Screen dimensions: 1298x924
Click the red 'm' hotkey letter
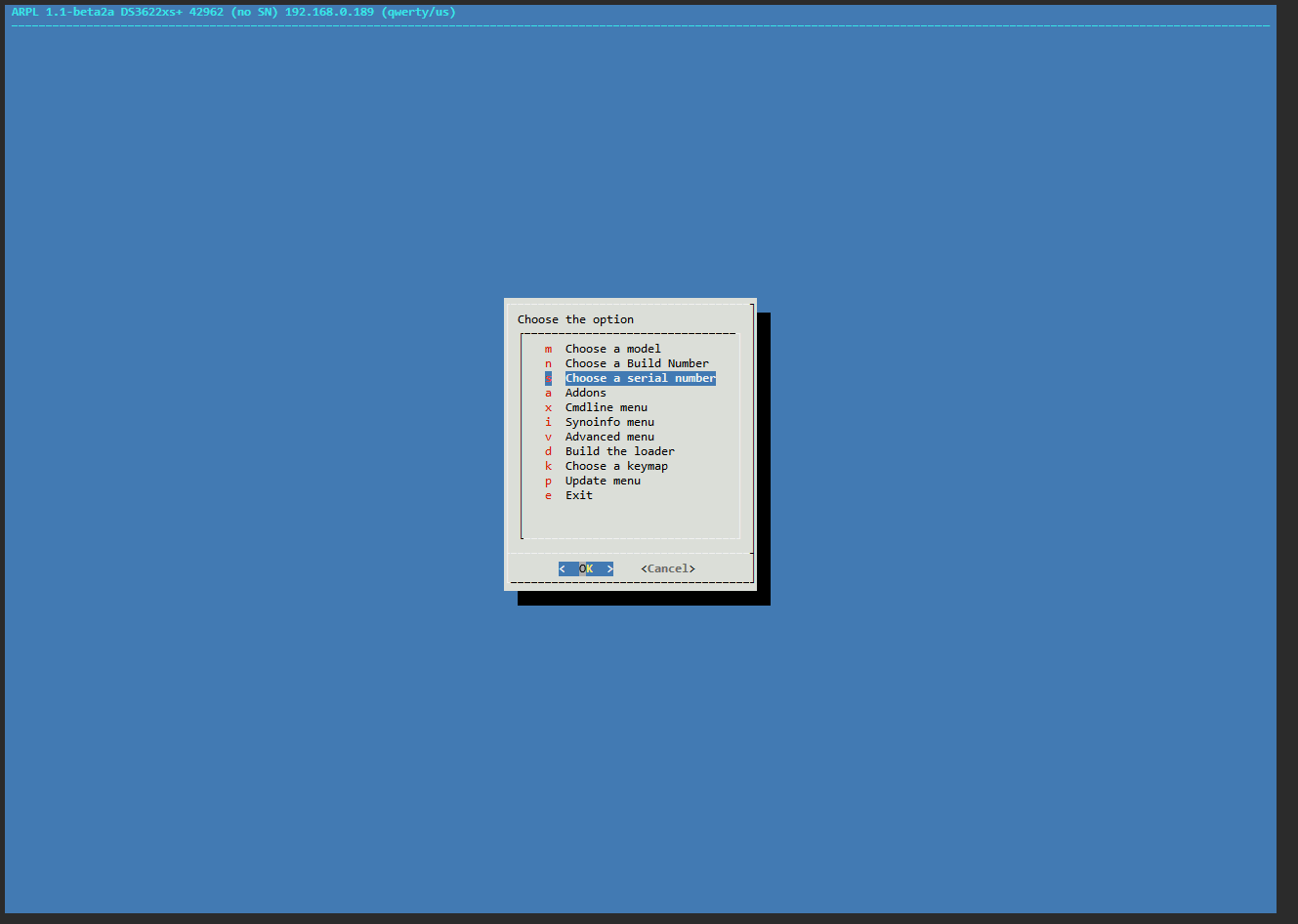(x=548, y=349)
